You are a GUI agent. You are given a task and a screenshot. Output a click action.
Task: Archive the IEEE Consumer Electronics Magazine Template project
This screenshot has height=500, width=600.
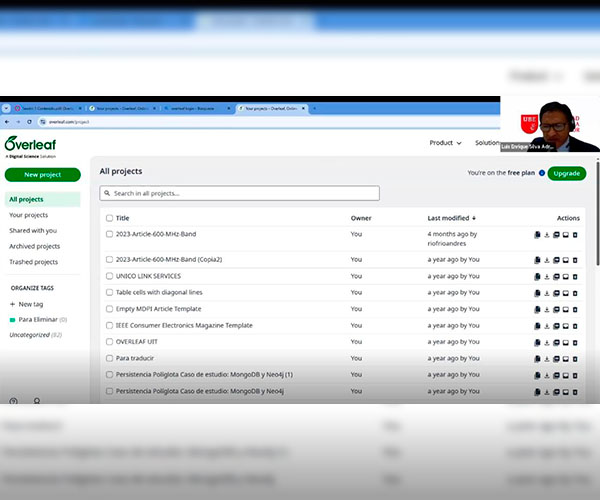pos(566,326)
